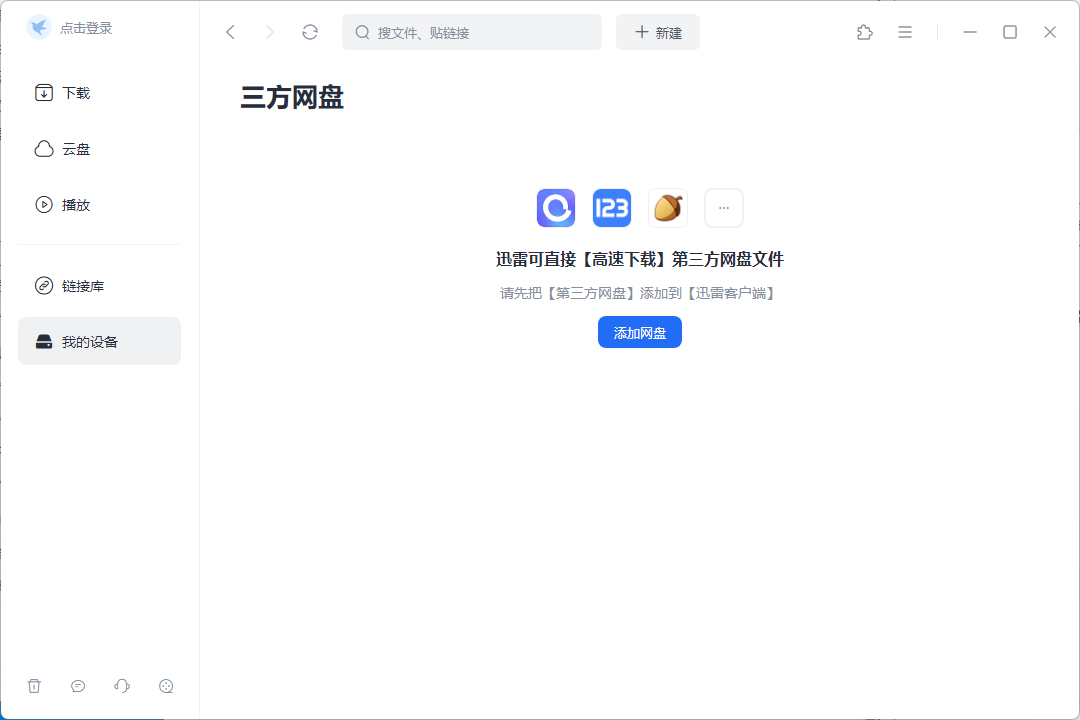
Task: Open the 下载 download section
Action: (x=99, y=92)
